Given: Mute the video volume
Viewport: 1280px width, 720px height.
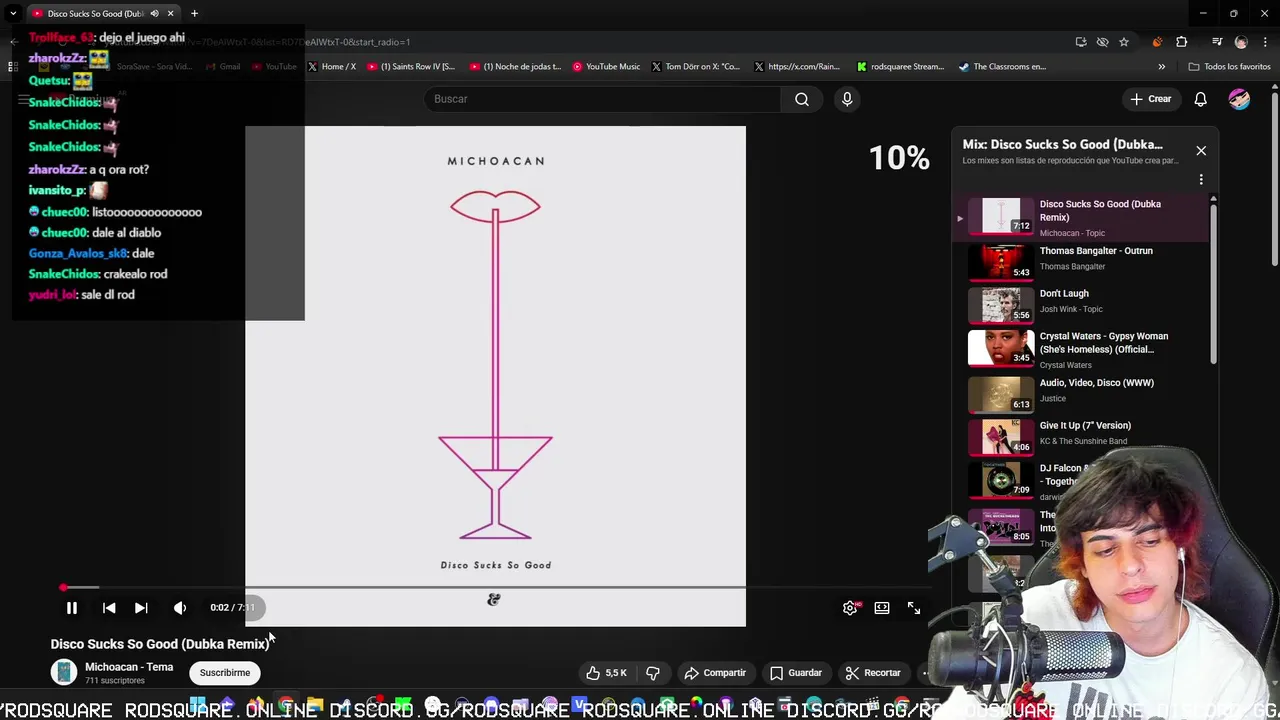Looking at the screenshot, I should pyautogui.click(x=180, y=608).
